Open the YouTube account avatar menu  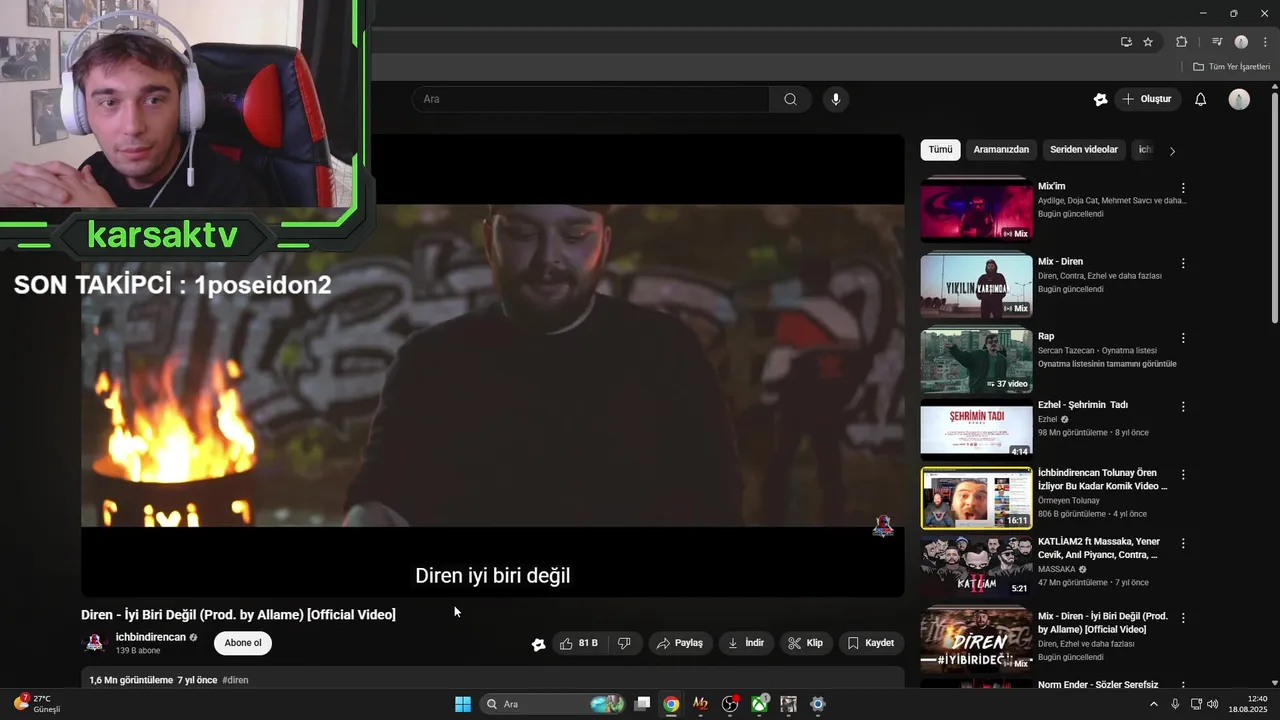click(1239, 99)
